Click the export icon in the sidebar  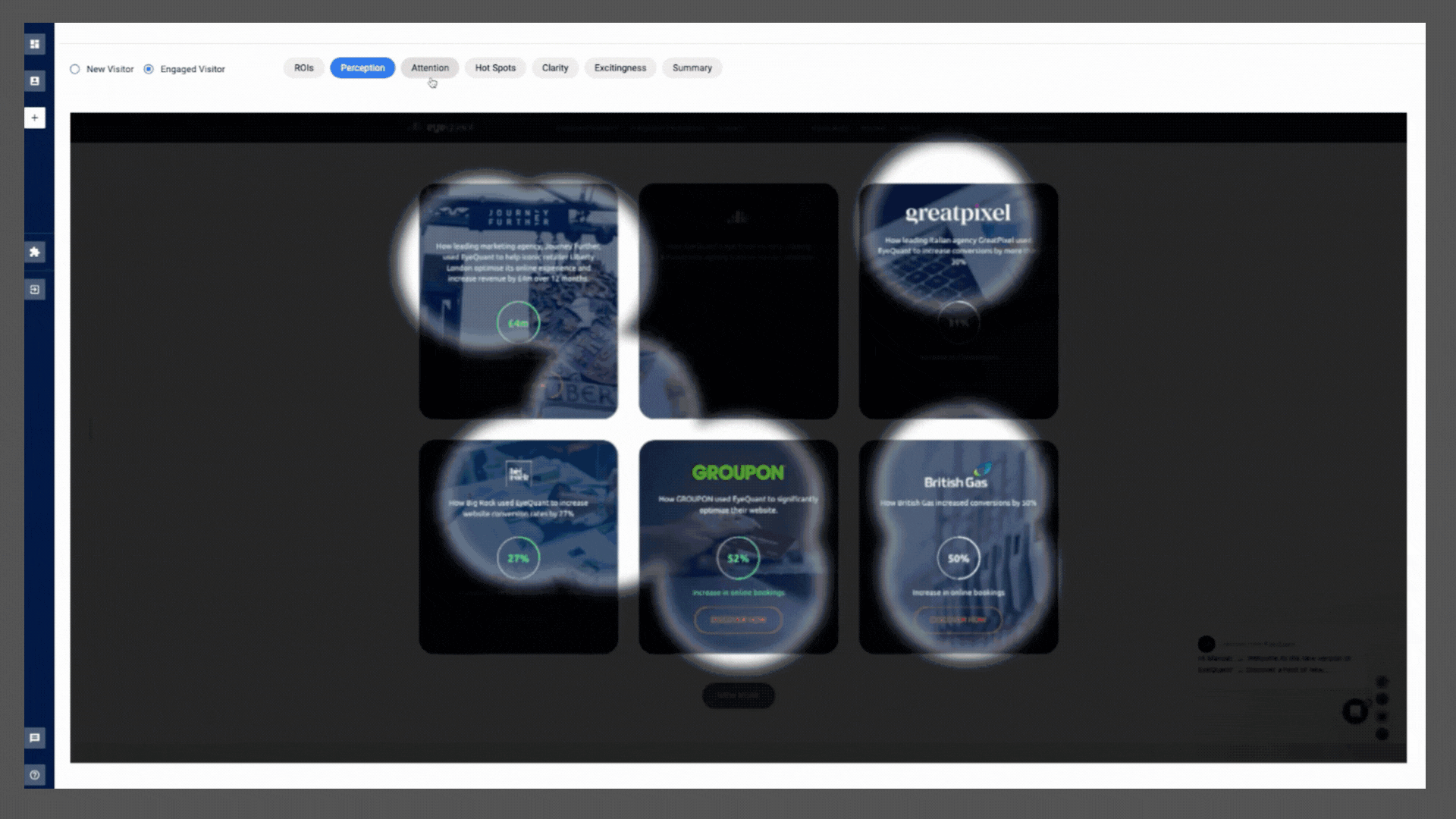coord(35,289)
